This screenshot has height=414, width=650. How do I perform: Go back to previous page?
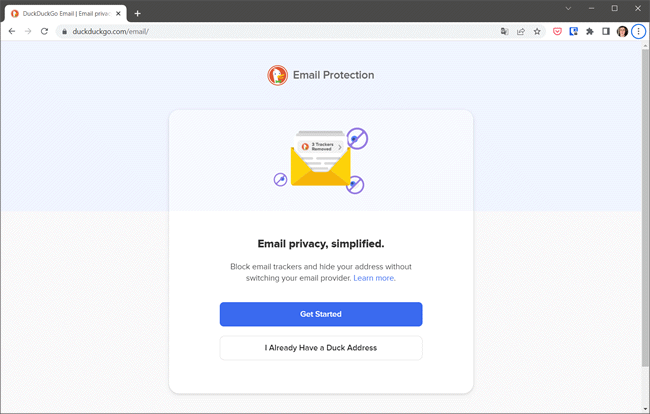pos(12,31)
